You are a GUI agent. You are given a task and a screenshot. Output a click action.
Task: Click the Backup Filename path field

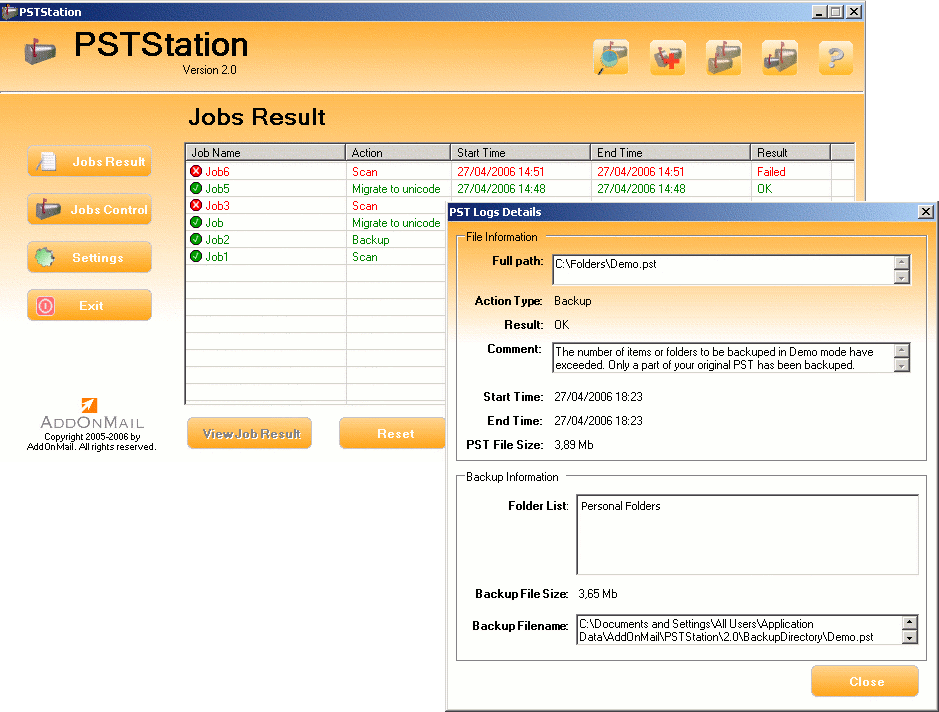click(740, 630)
